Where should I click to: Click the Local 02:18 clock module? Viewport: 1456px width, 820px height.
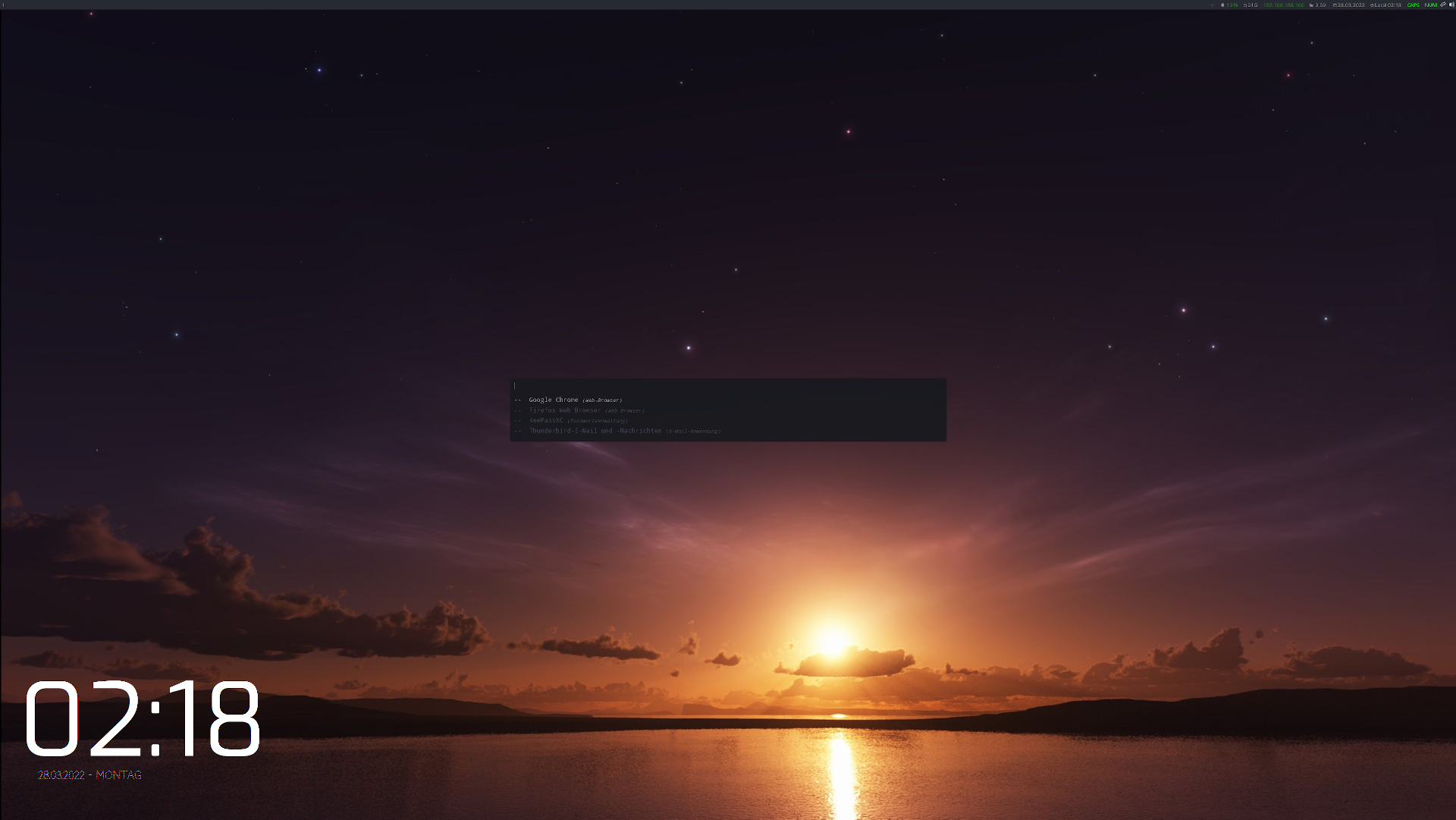pyautogui.click(x=1386, y=5)
